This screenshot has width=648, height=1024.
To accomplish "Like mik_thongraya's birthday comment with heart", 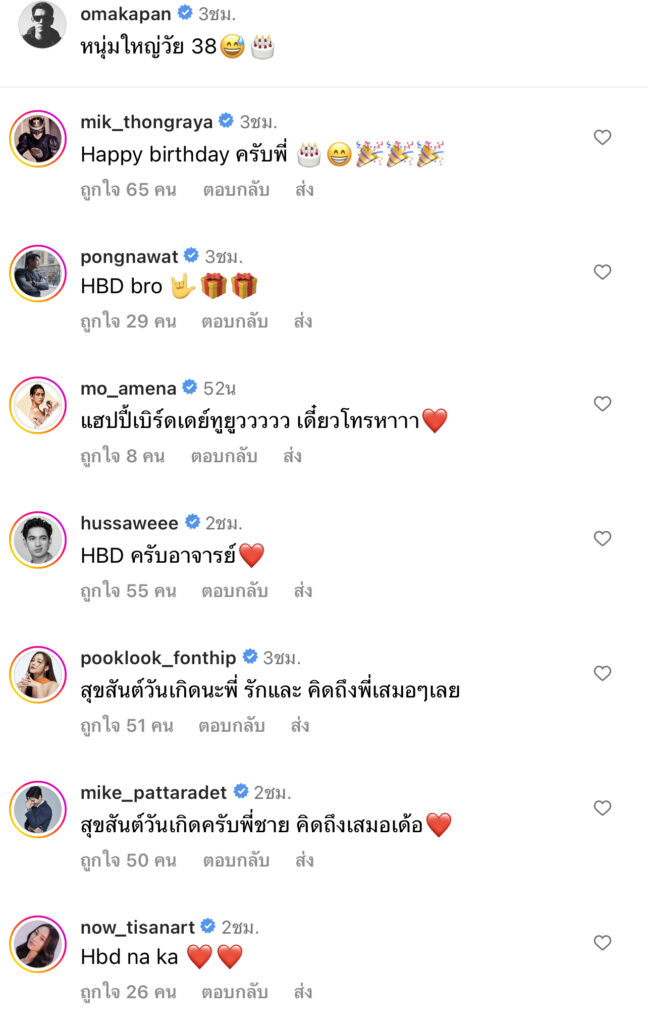I will pos(602,137).
